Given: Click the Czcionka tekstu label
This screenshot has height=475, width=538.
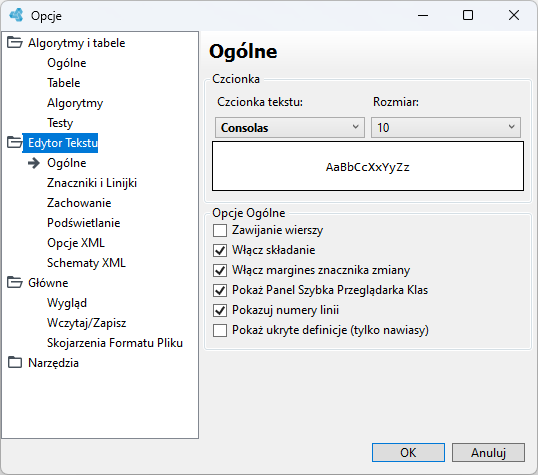Looking at the screenshot, I should (x=260, y=102).
